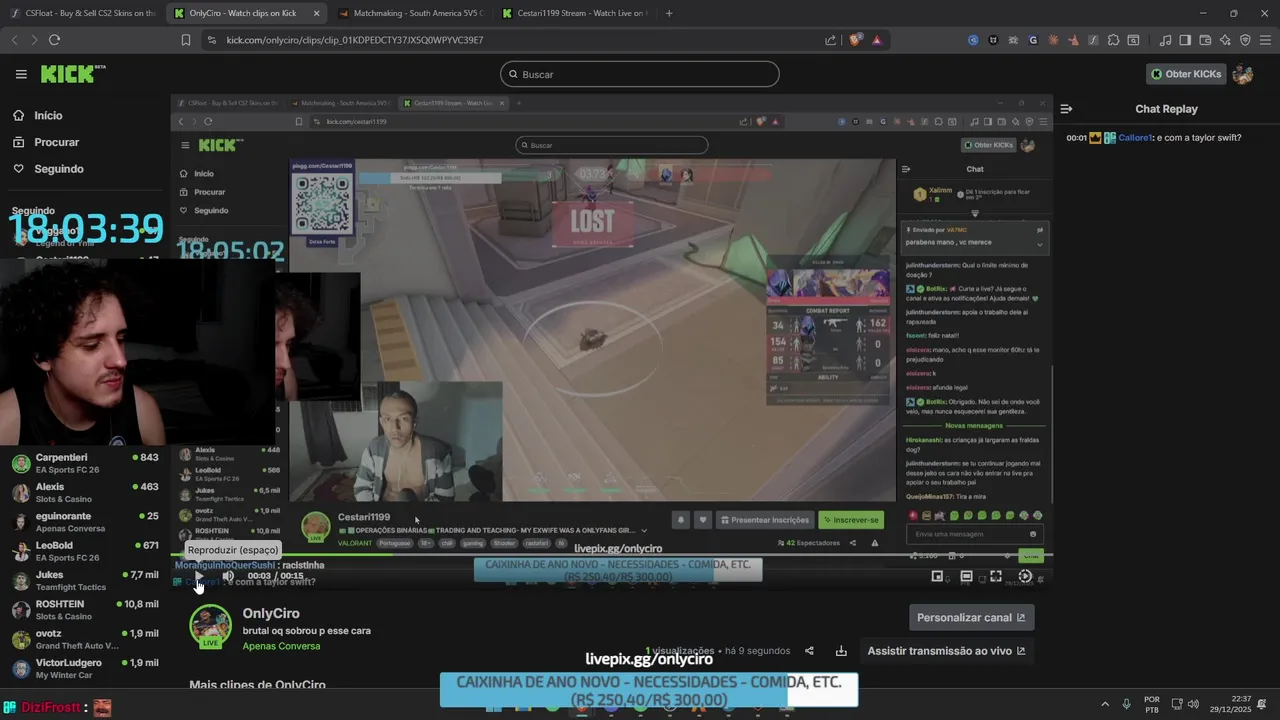Viewport: 1280px width, 720px height.
Task: Open the user profile avatar menu
Action: [1243, 74]
